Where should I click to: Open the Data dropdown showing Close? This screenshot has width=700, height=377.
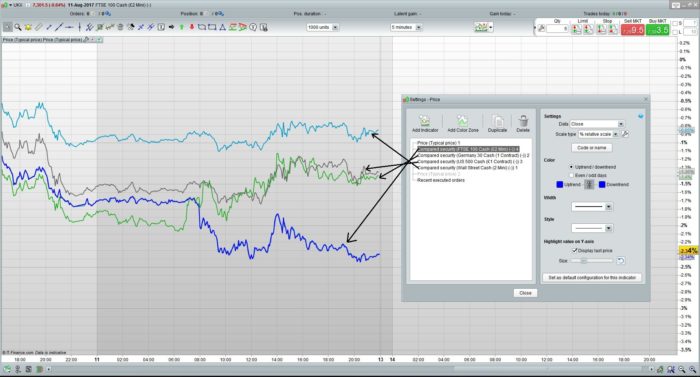click(x=597, y=124)
